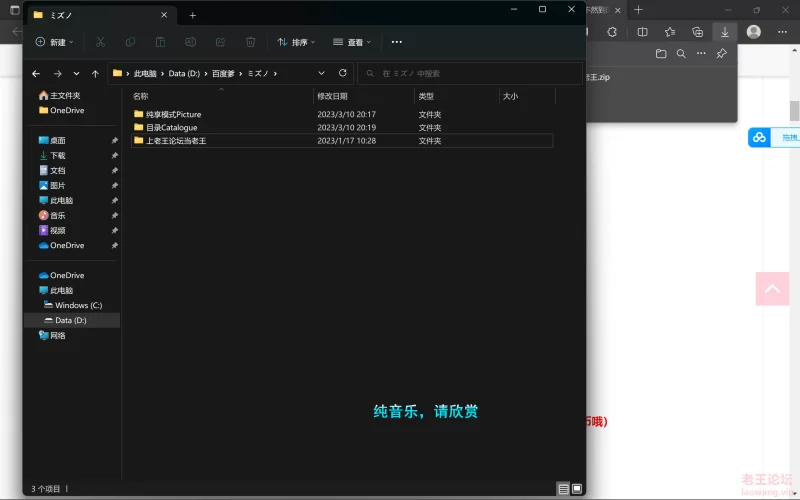Add a new File Explorer tab

(x=193, y=15)
